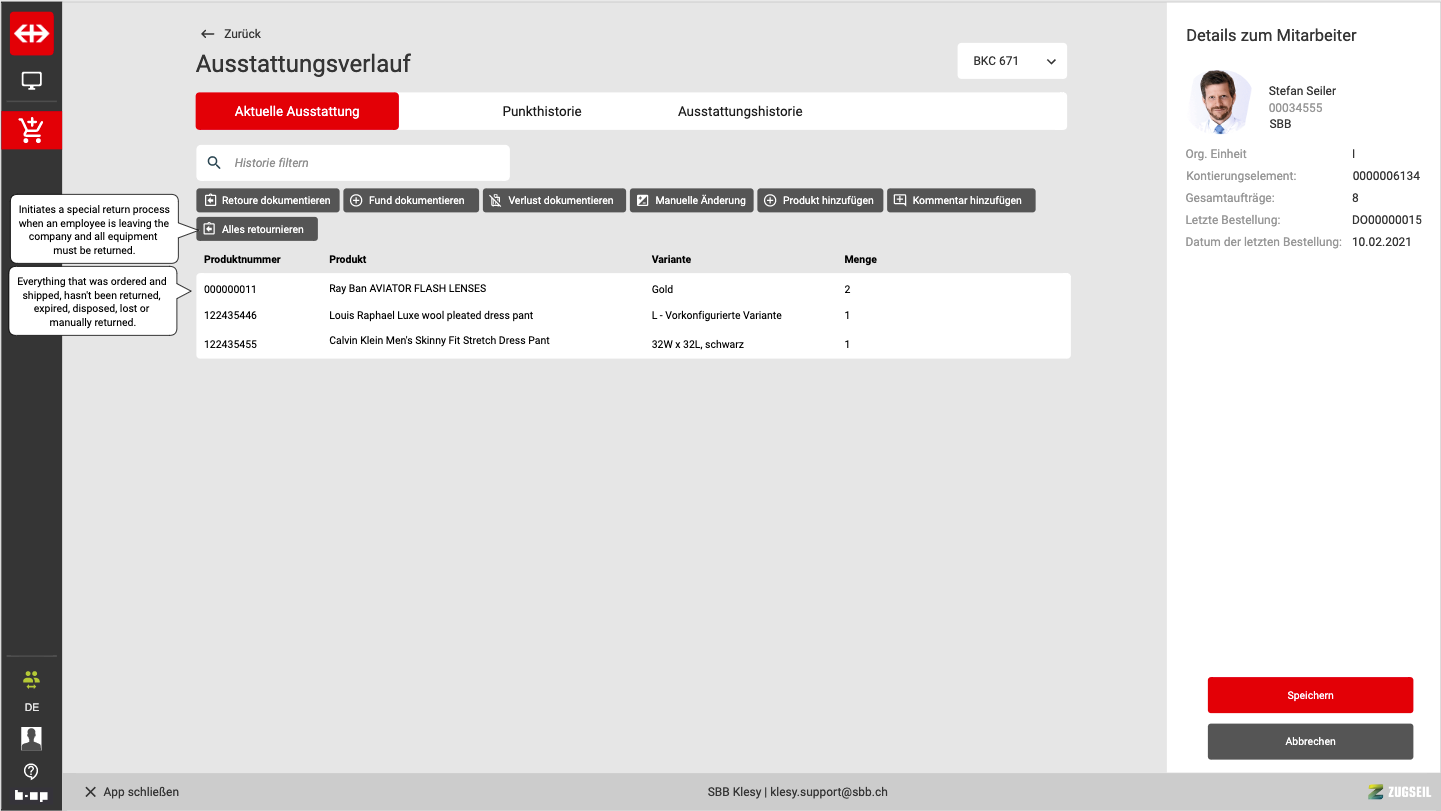
Task: Click the green user switch icon
Action: tap(31, 680)
